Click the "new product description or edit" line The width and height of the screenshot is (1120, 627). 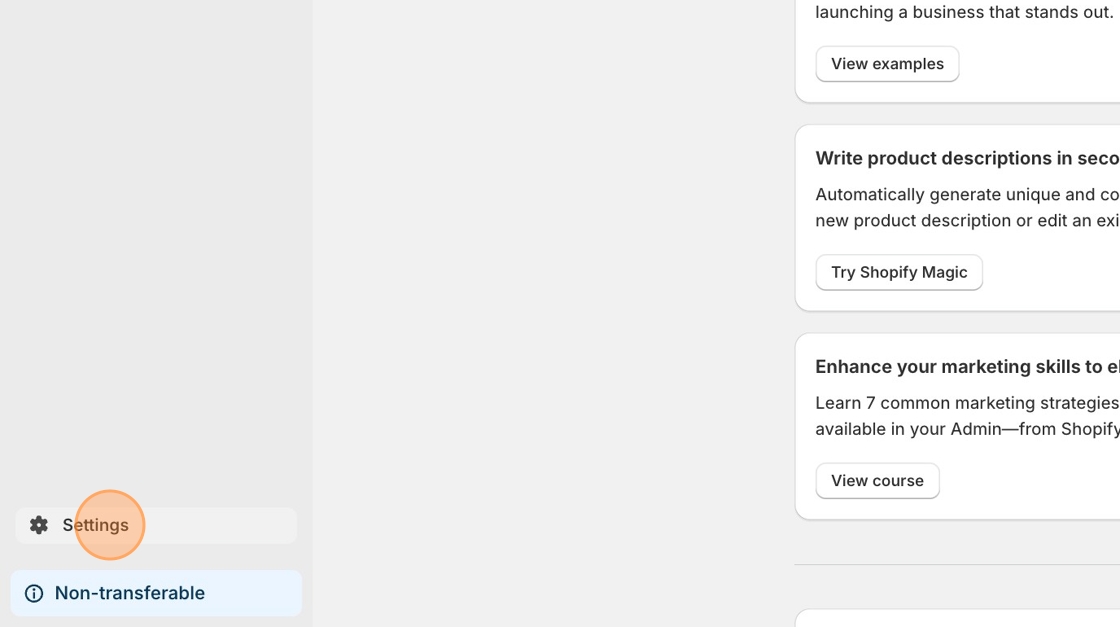(x=966, y=221)
